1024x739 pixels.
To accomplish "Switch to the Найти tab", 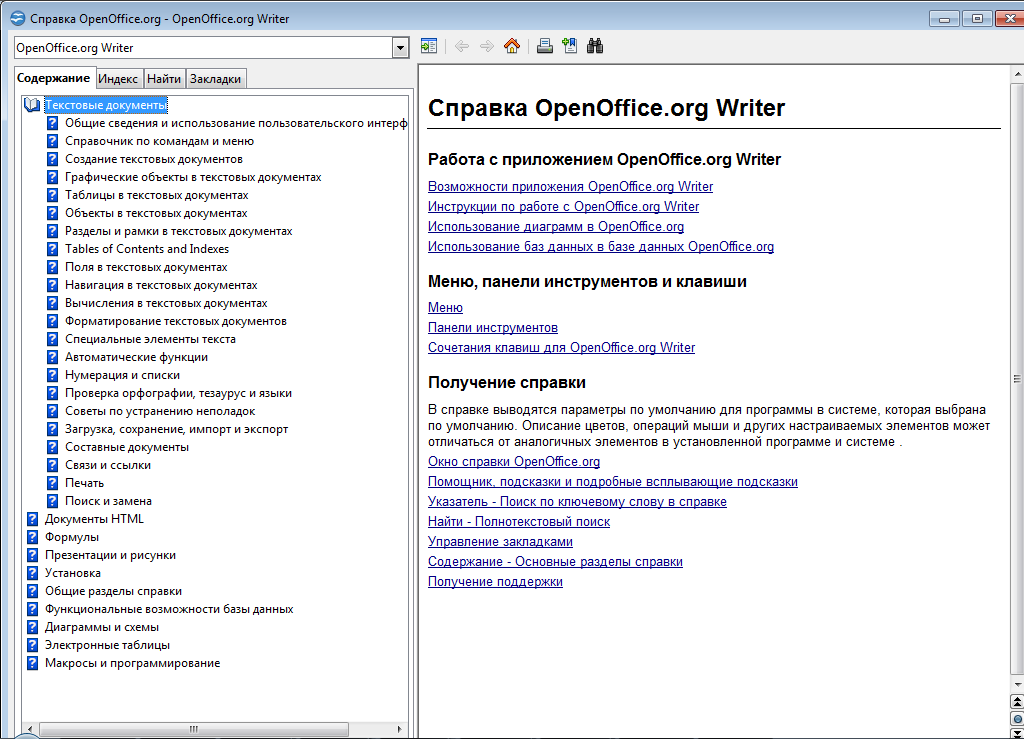I will pos(164,79).
